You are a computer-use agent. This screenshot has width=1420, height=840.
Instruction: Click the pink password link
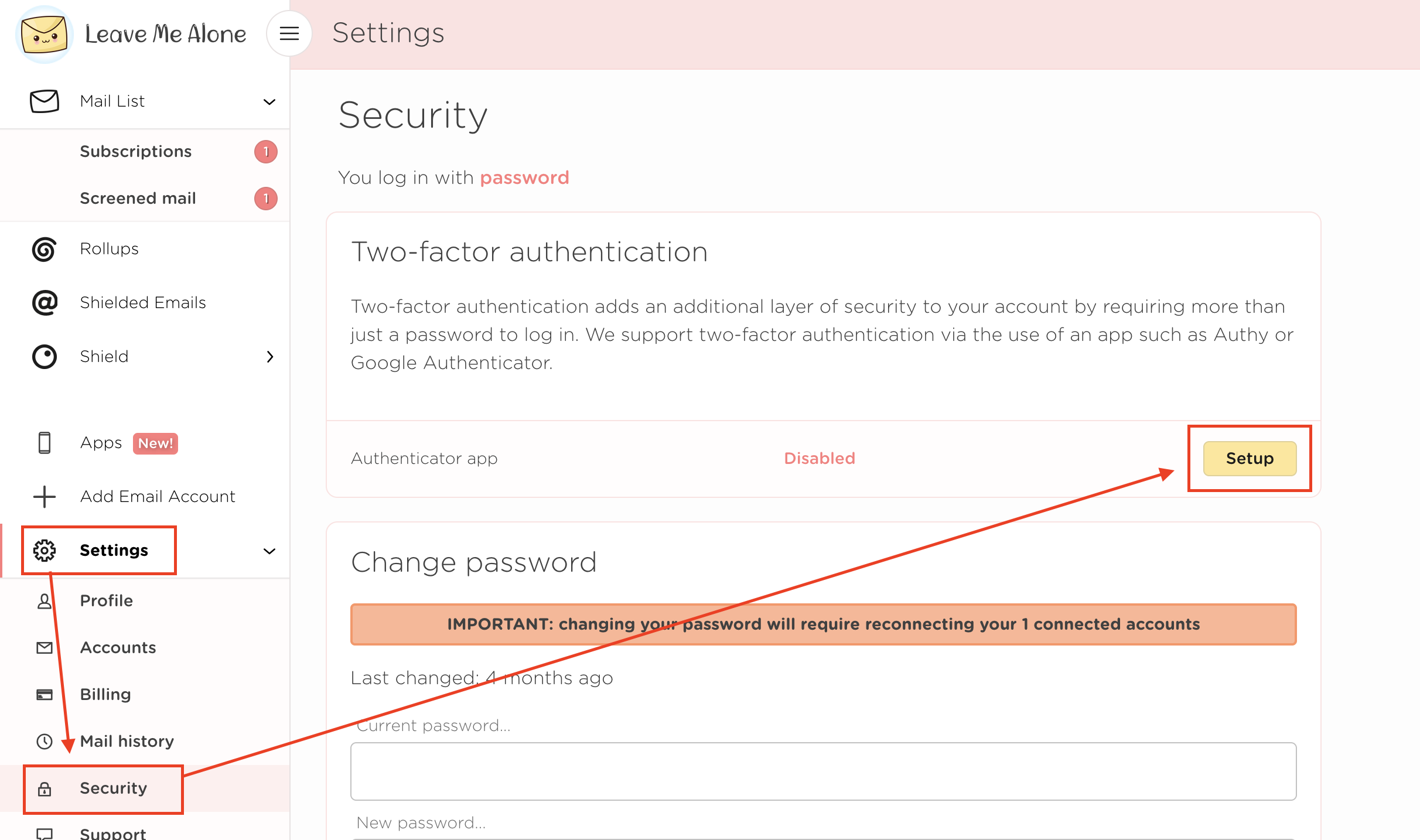point(524,177)
